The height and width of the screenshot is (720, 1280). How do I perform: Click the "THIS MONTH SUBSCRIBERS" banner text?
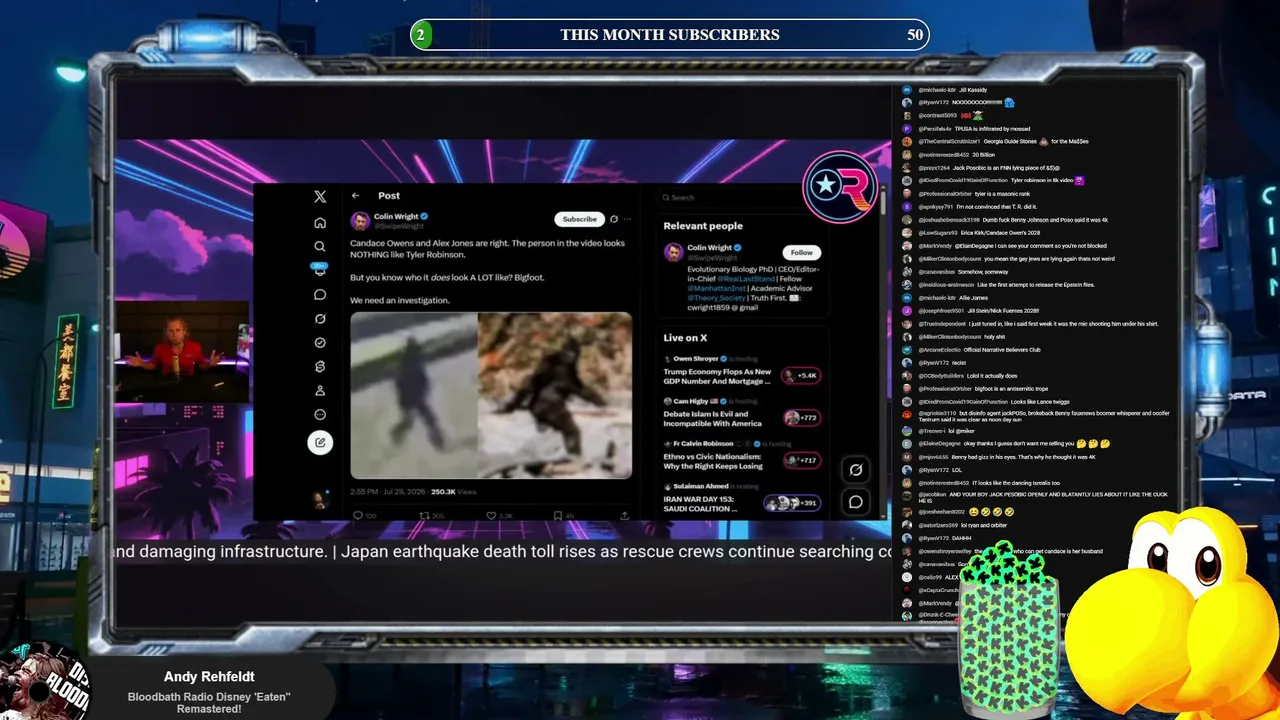coord(670,35)
